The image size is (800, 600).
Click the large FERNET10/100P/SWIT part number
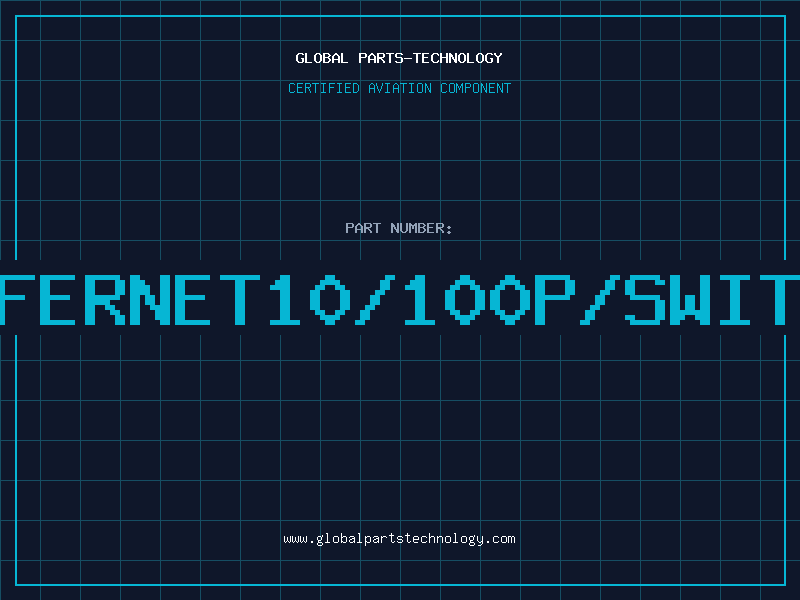(x=400, y=299)
